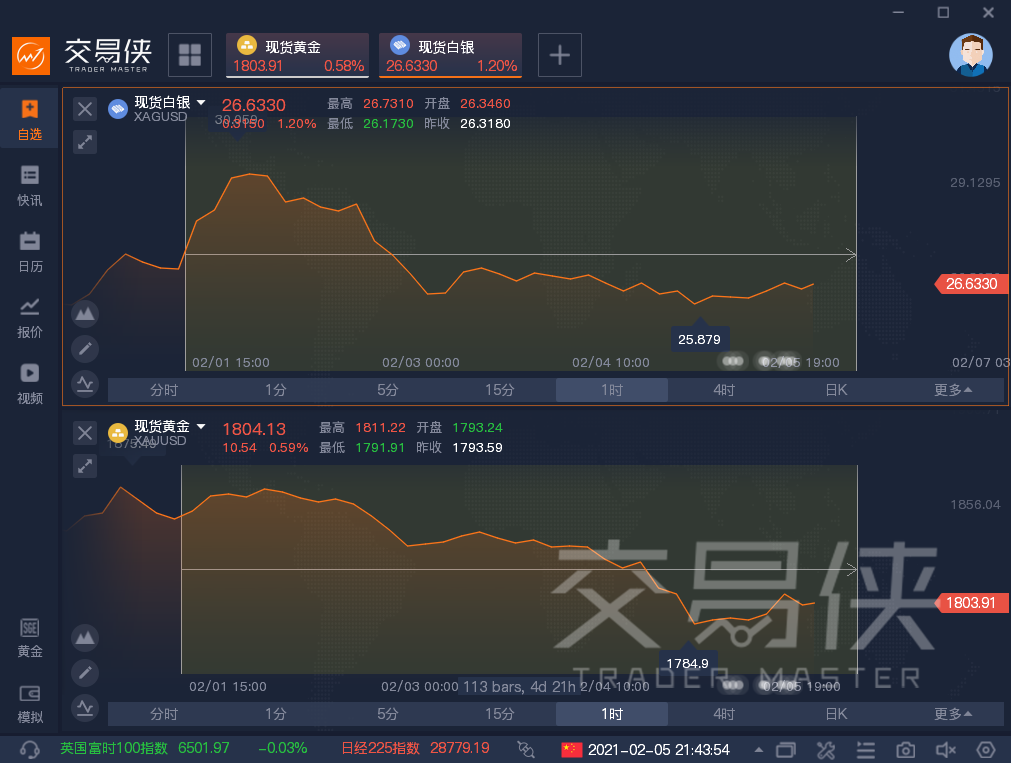This screenshot has width=1011, height=763.
Task: Switch chart type on the gold chart
Action: pyautogui.click(x=85, y=638)
